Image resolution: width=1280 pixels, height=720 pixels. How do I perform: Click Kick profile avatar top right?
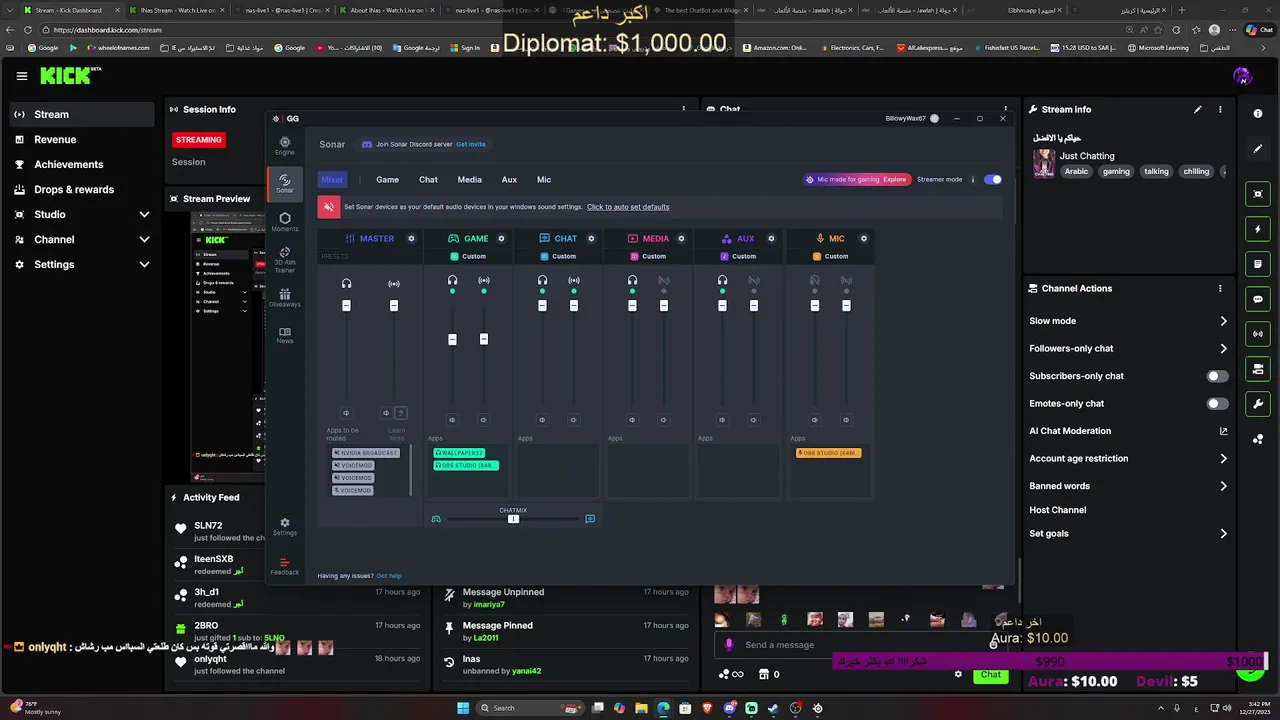click(1242, 76)
